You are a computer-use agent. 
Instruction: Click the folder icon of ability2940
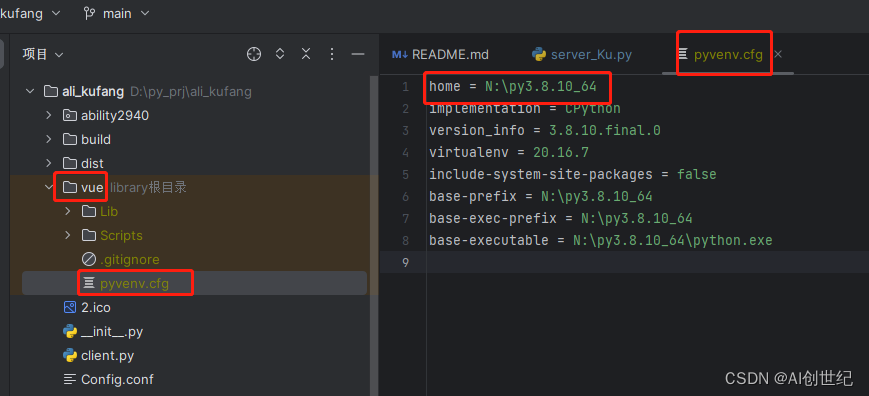click(x=69, y=115)
